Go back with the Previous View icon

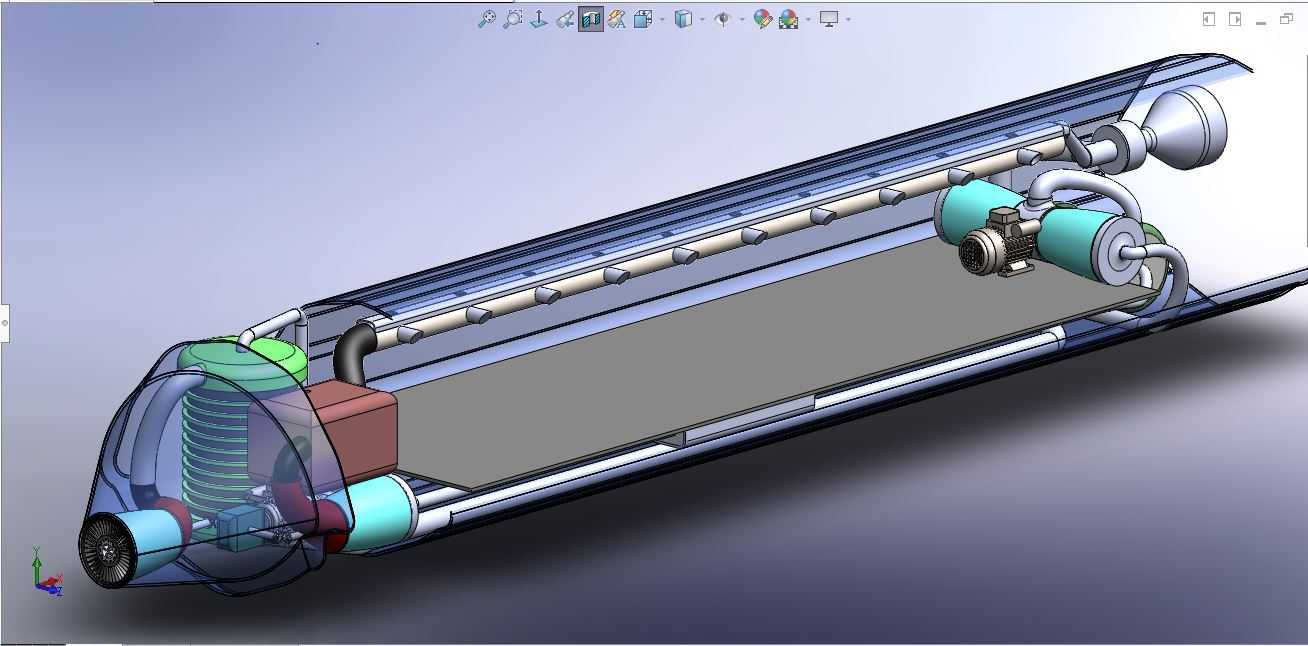coord(565,19)
